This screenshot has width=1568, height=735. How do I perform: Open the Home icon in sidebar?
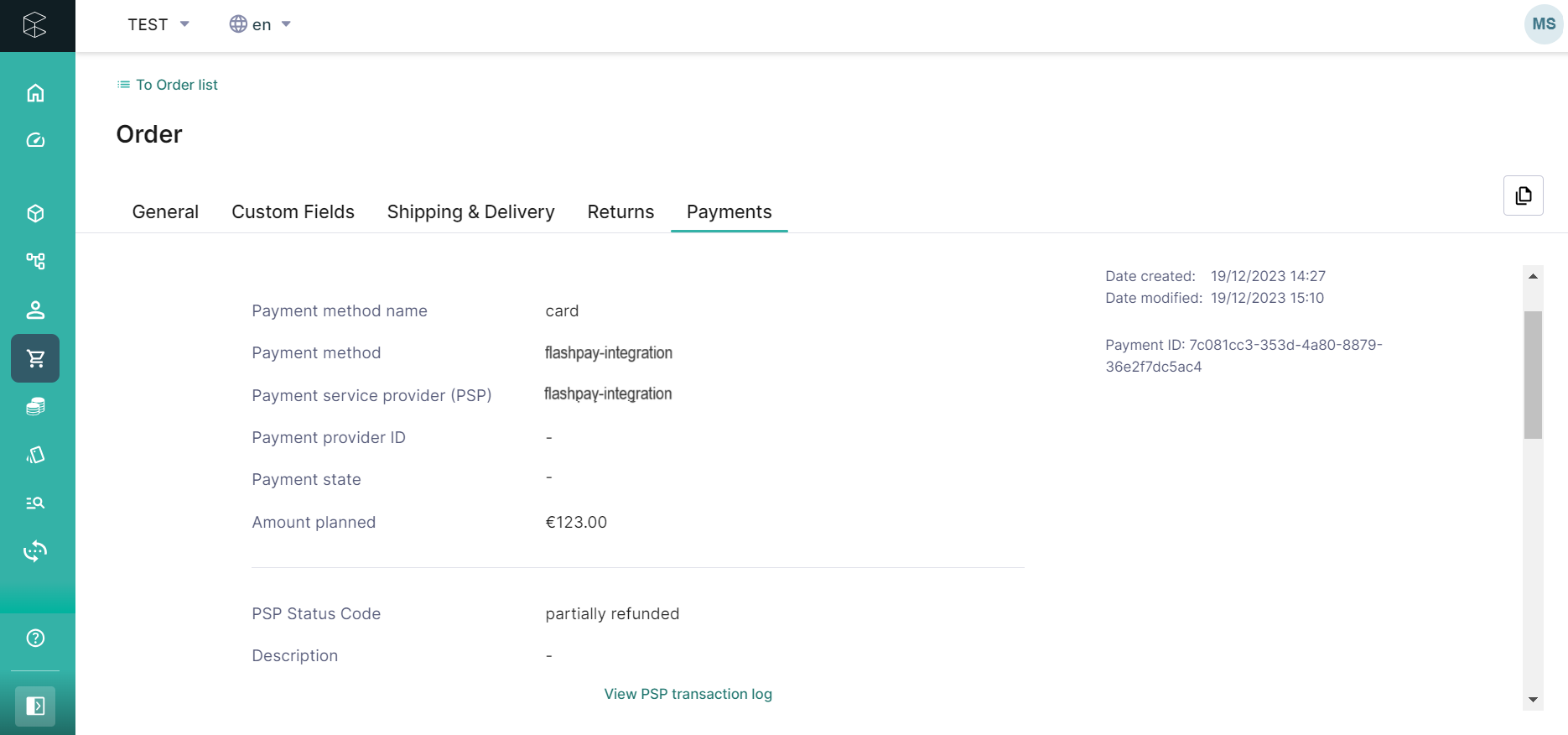pyautogui.click(x=35, y=93)
